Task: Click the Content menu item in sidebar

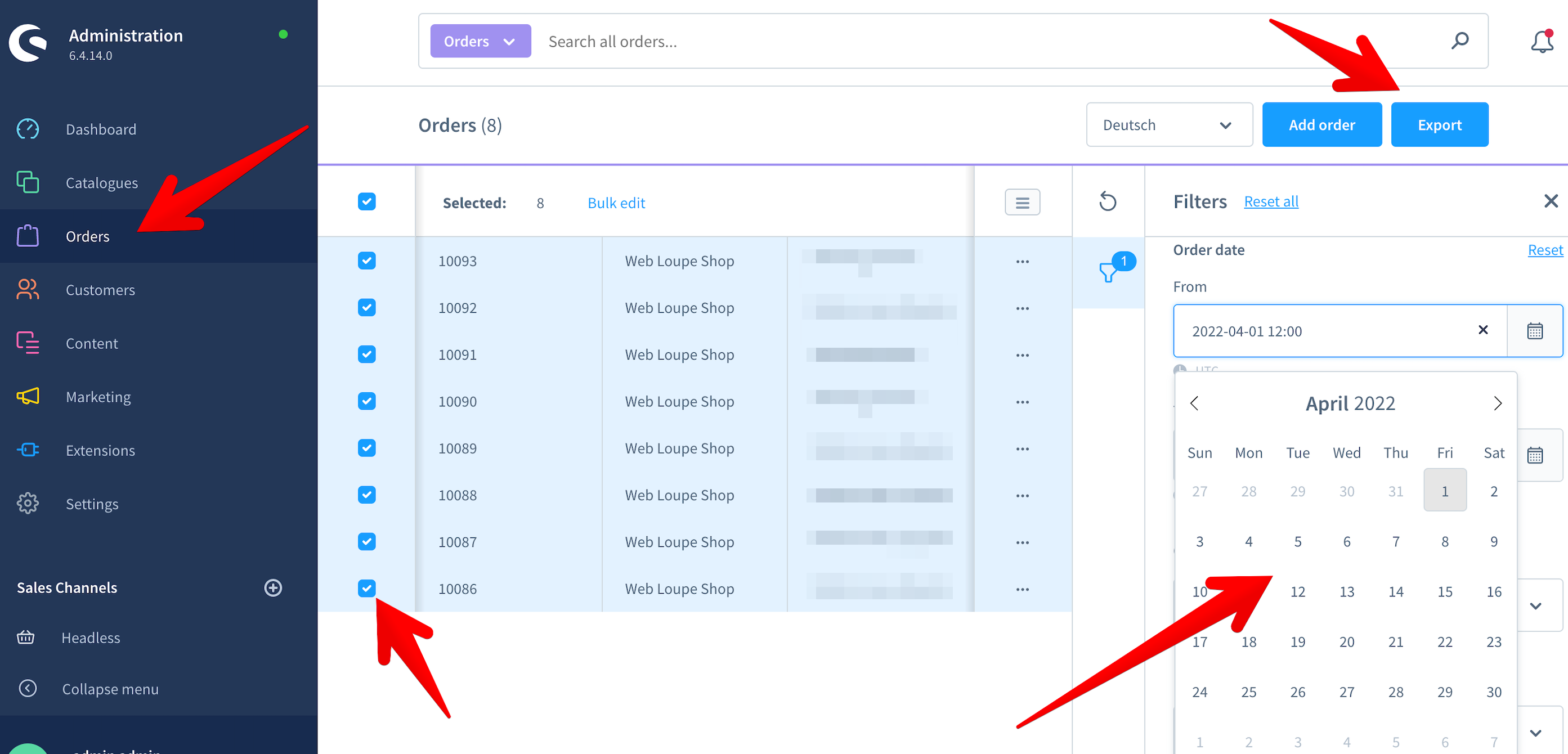Action: pyautogui.click(x=92, y=343)
